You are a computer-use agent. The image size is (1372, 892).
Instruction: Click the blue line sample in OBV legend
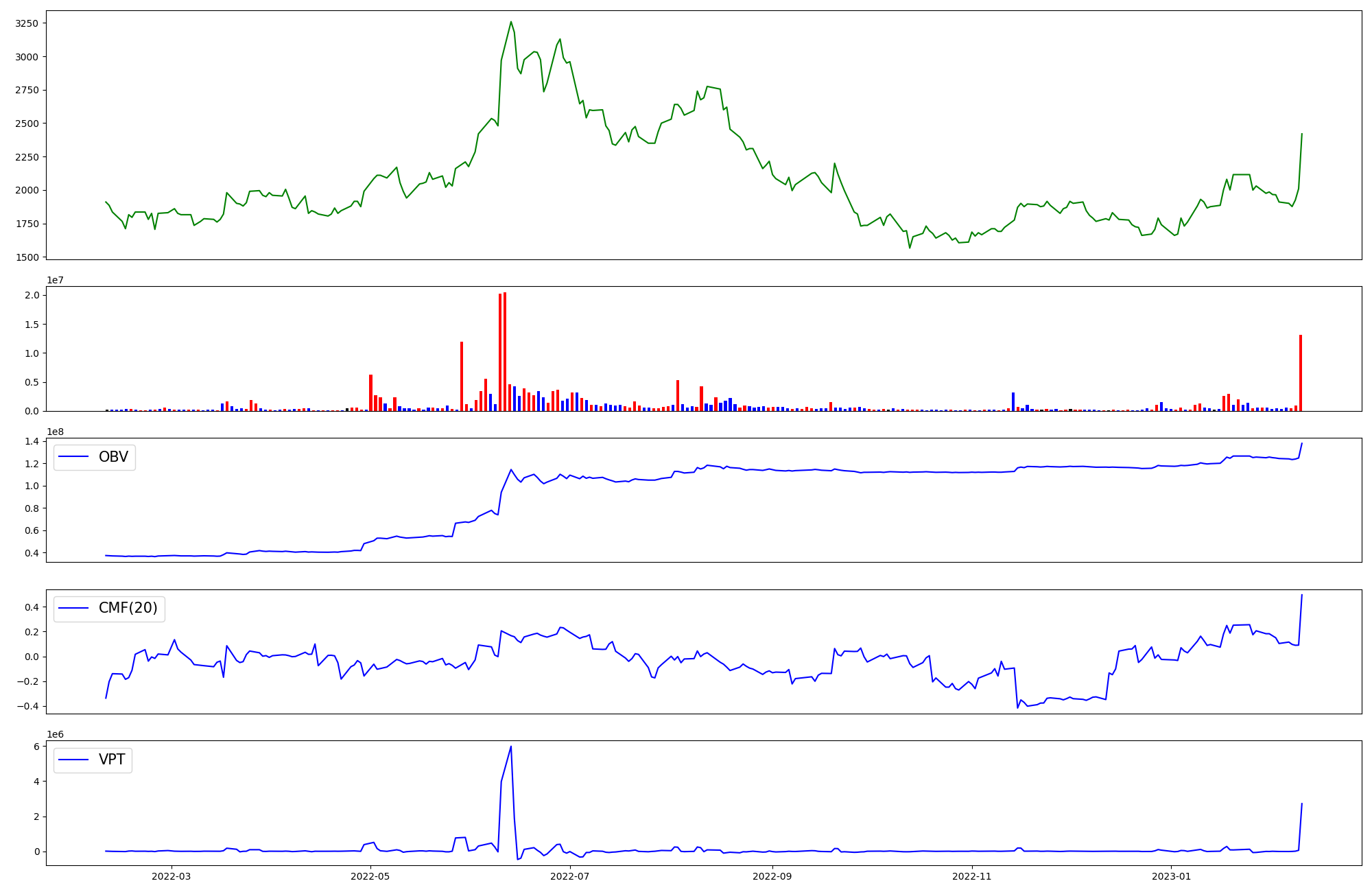tap(74, 457)
